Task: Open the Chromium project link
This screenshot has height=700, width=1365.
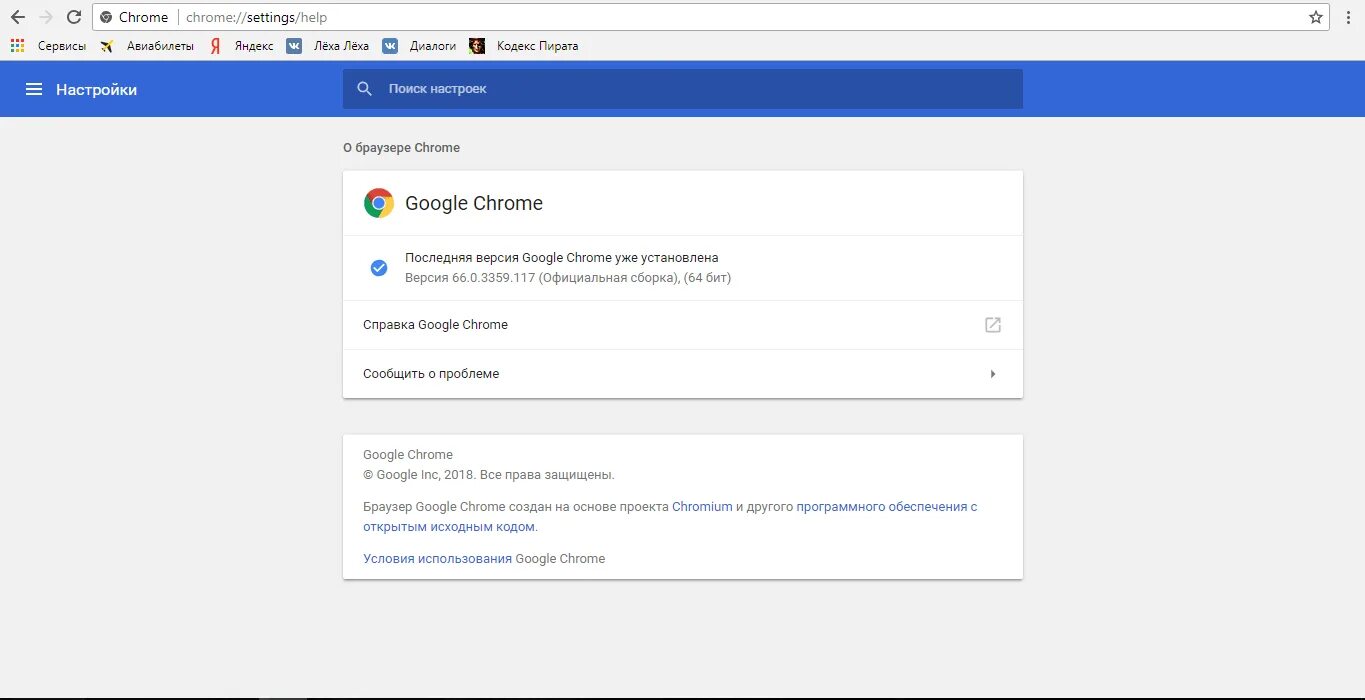Action: pyautogui.click(x=702, y=507)
